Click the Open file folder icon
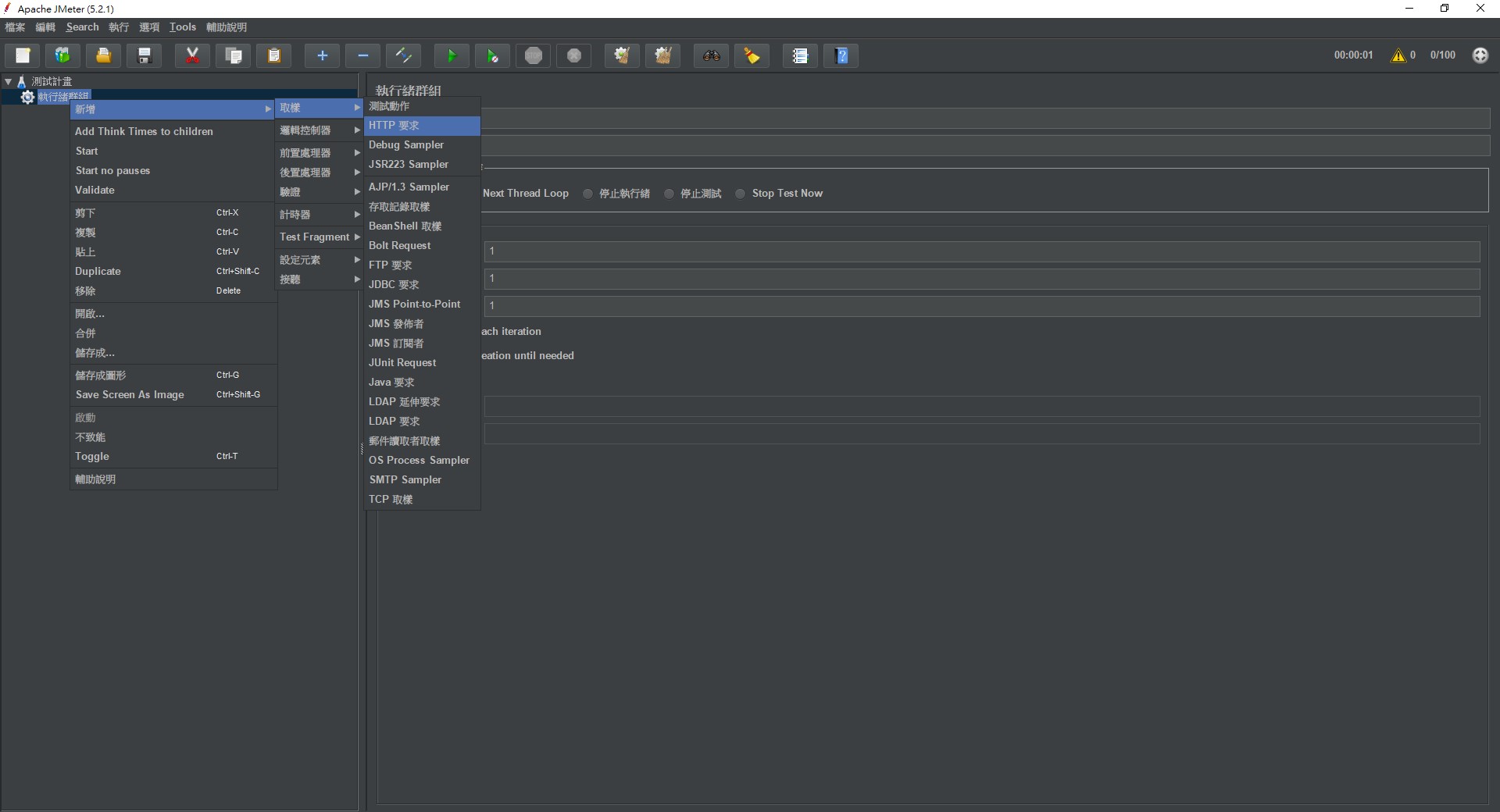 (x=103, y=55)
